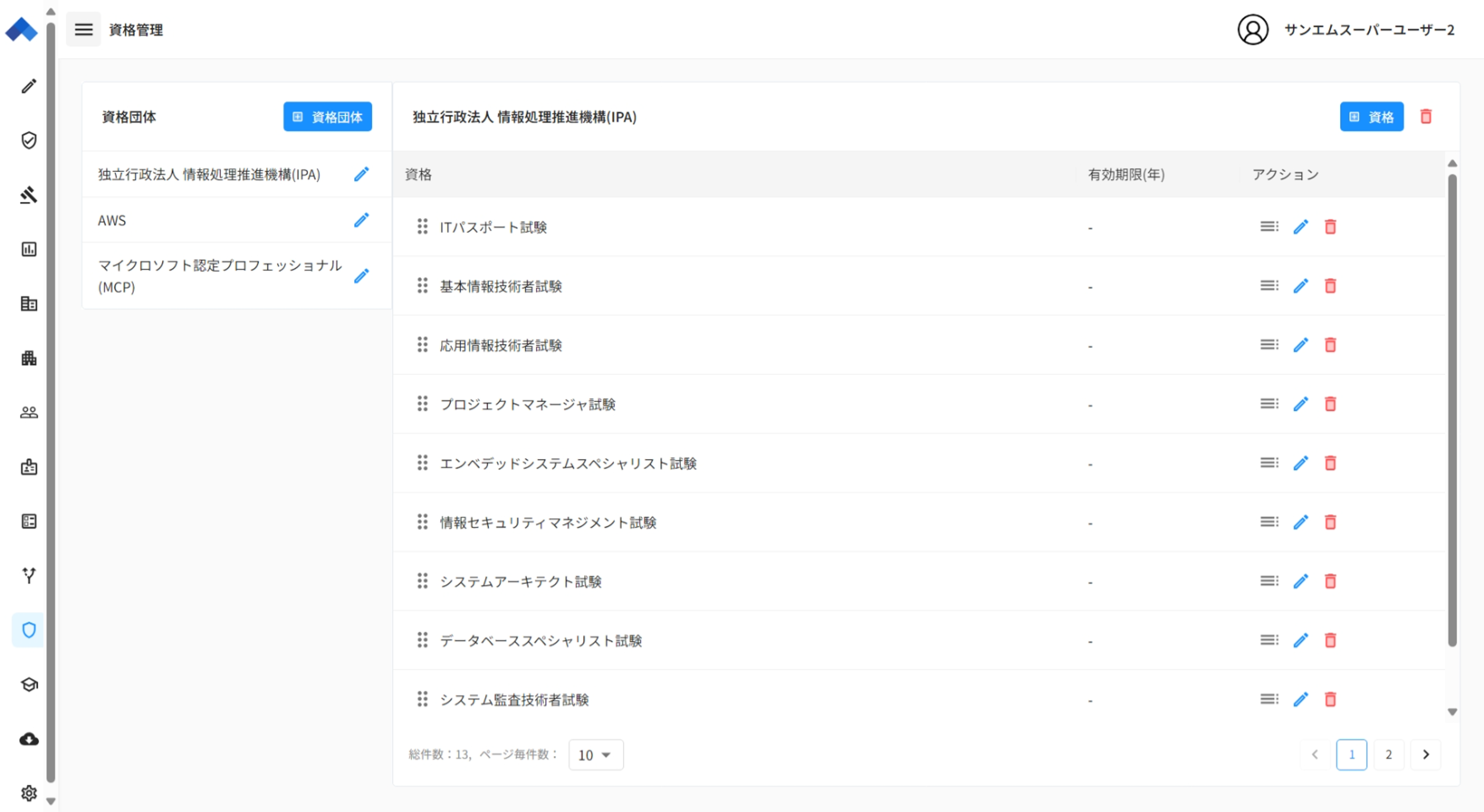This screenshot has width=1484, height=812.
Task: Go to page 2 of qualifications
Action: pos(1389,755)
